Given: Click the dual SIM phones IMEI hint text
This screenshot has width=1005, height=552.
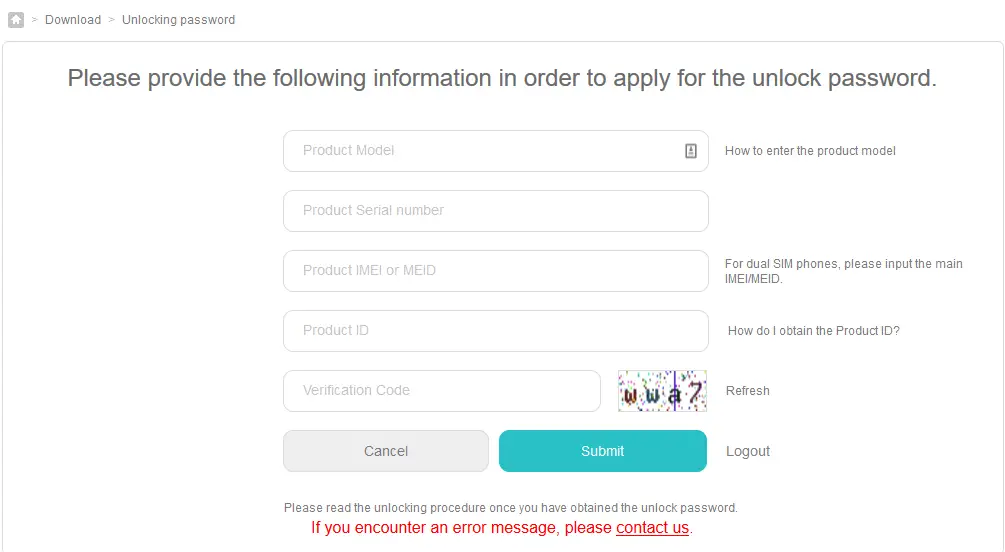Looking at the screenshot, I should 843,271.
